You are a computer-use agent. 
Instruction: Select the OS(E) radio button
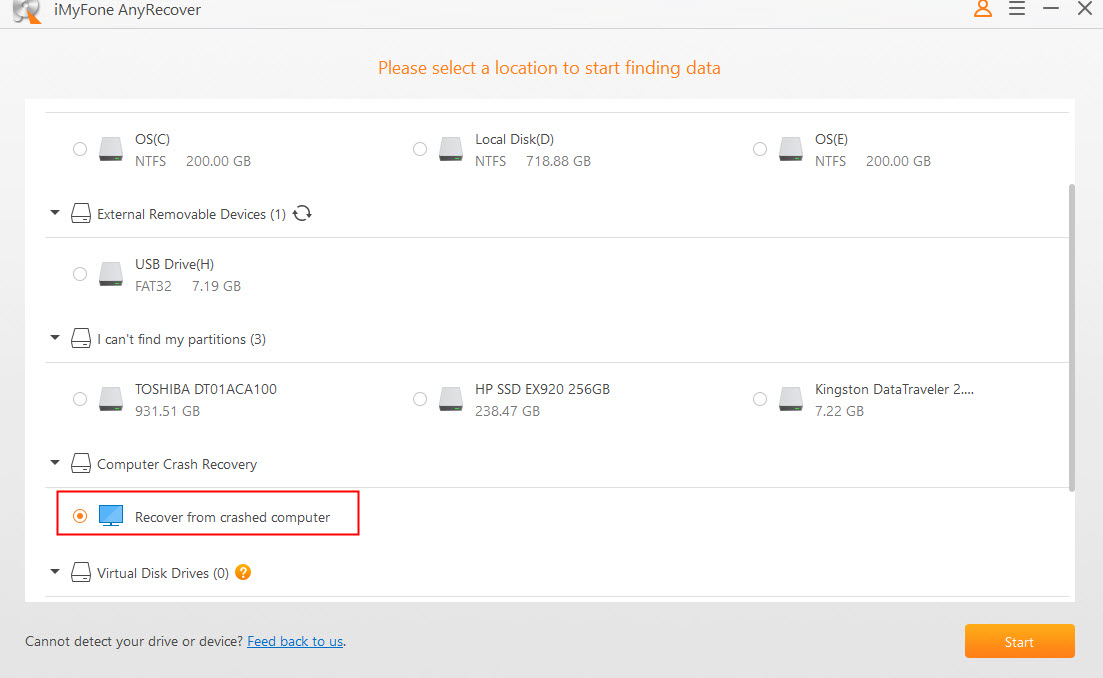(760, 149)
